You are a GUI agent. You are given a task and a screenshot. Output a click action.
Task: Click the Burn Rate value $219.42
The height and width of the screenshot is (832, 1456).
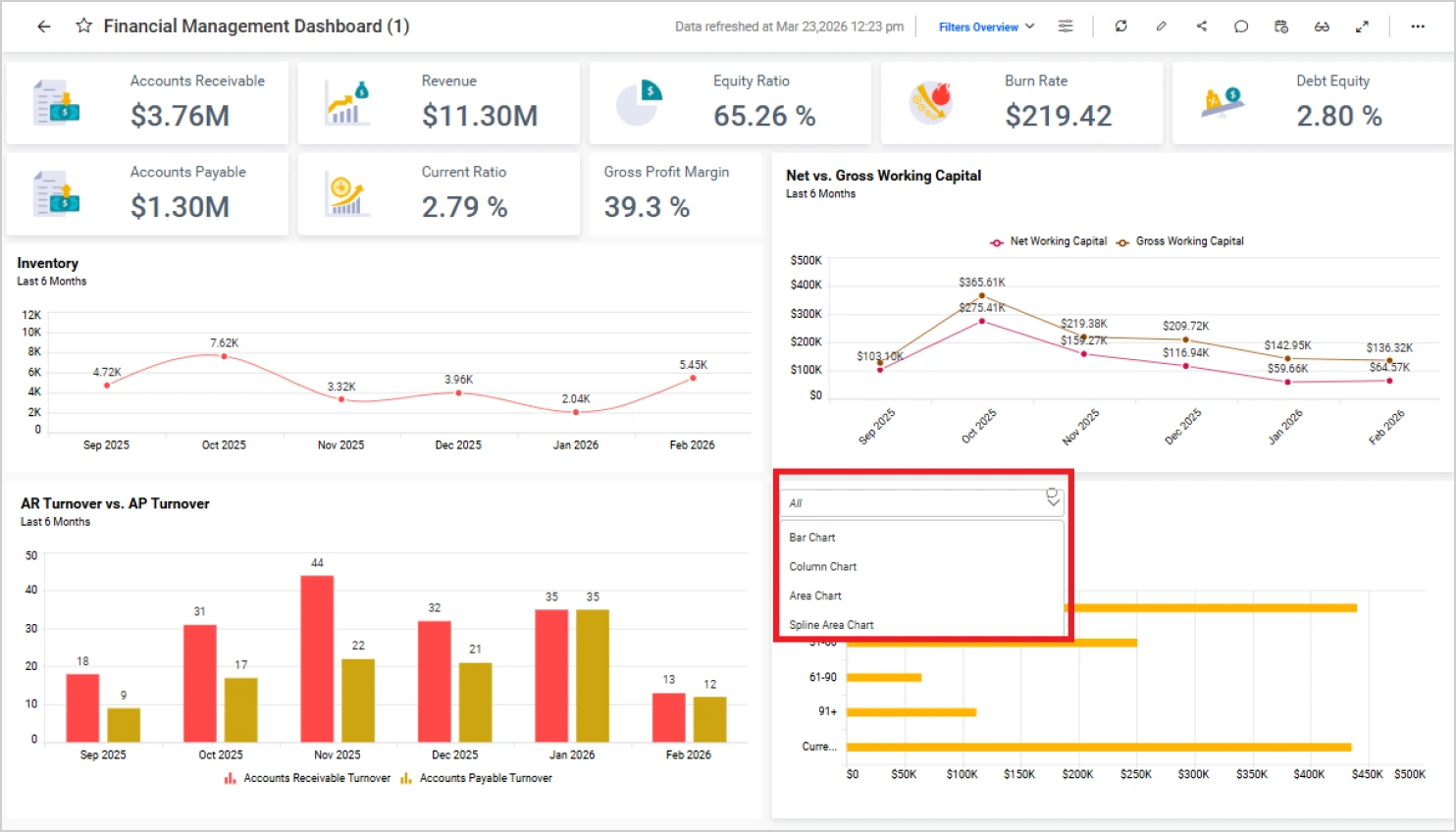point(1059,116)
